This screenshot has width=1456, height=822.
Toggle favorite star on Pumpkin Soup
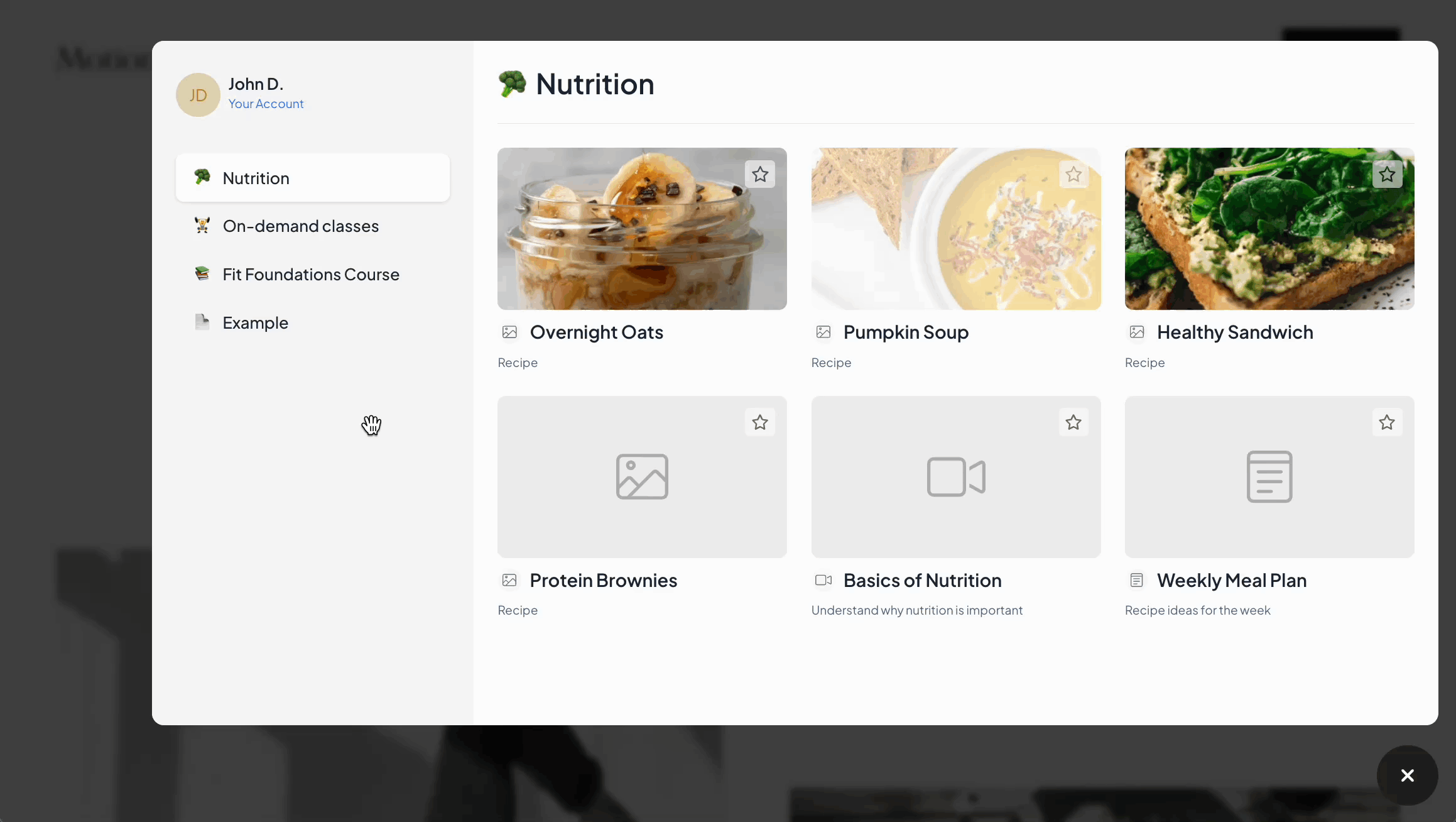(1073, 174)
